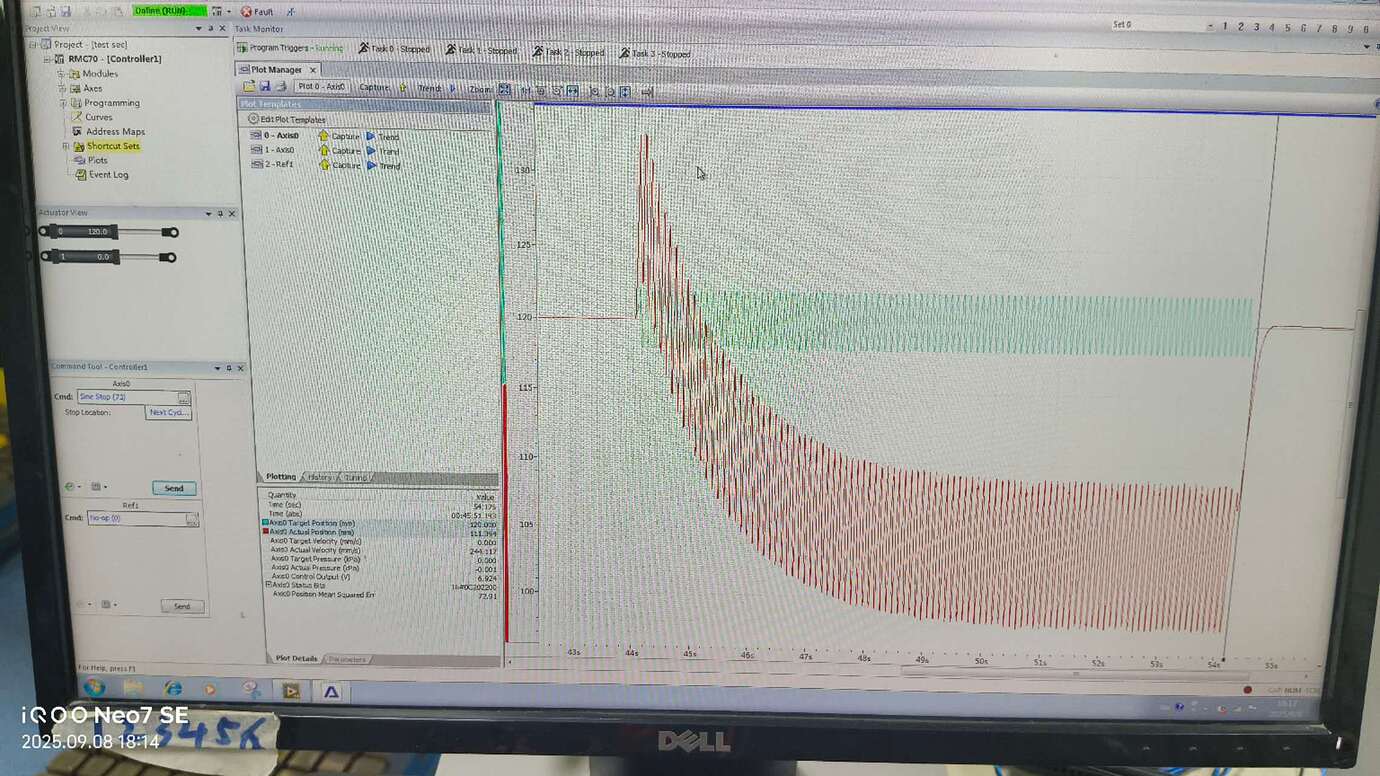
Task: Close the Plot Manager tab
Action: [312, 70]
